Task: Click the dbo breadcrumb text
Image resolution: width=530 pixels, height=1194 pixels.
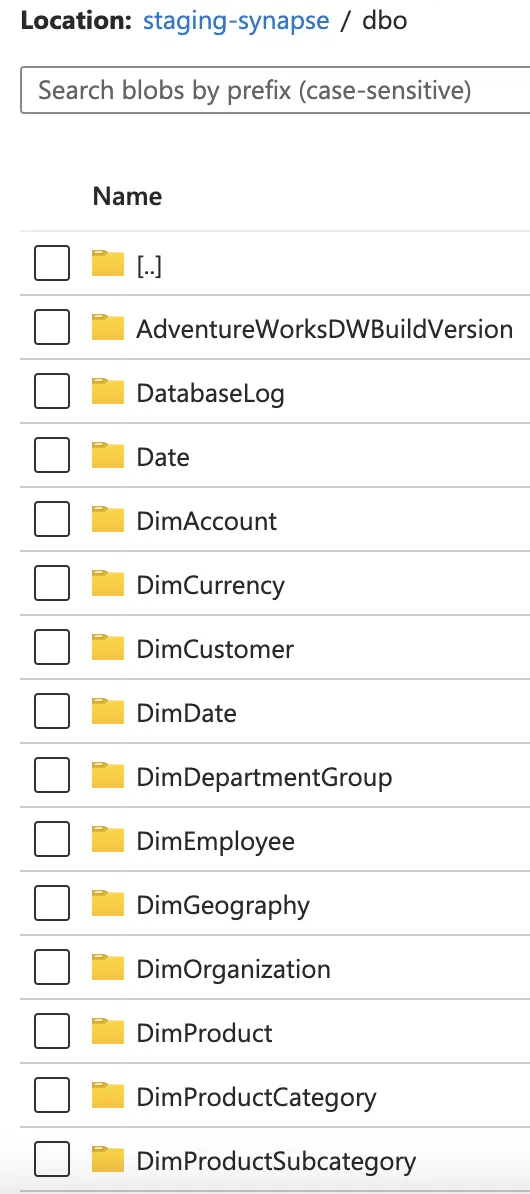Action: [x=385, y=20]
